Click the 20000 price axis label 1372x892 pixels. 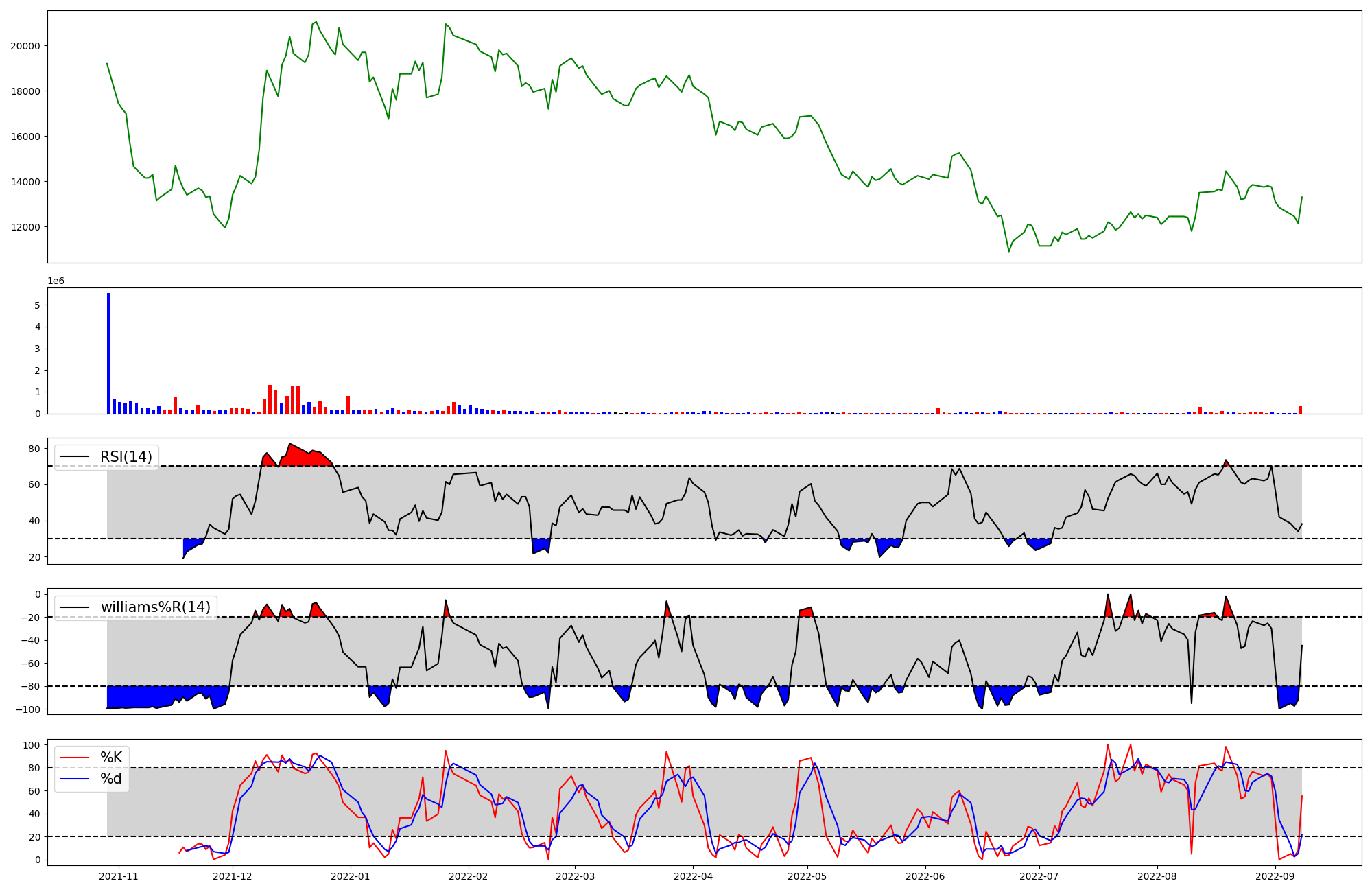pyautogui.click(x=25, y=46)
